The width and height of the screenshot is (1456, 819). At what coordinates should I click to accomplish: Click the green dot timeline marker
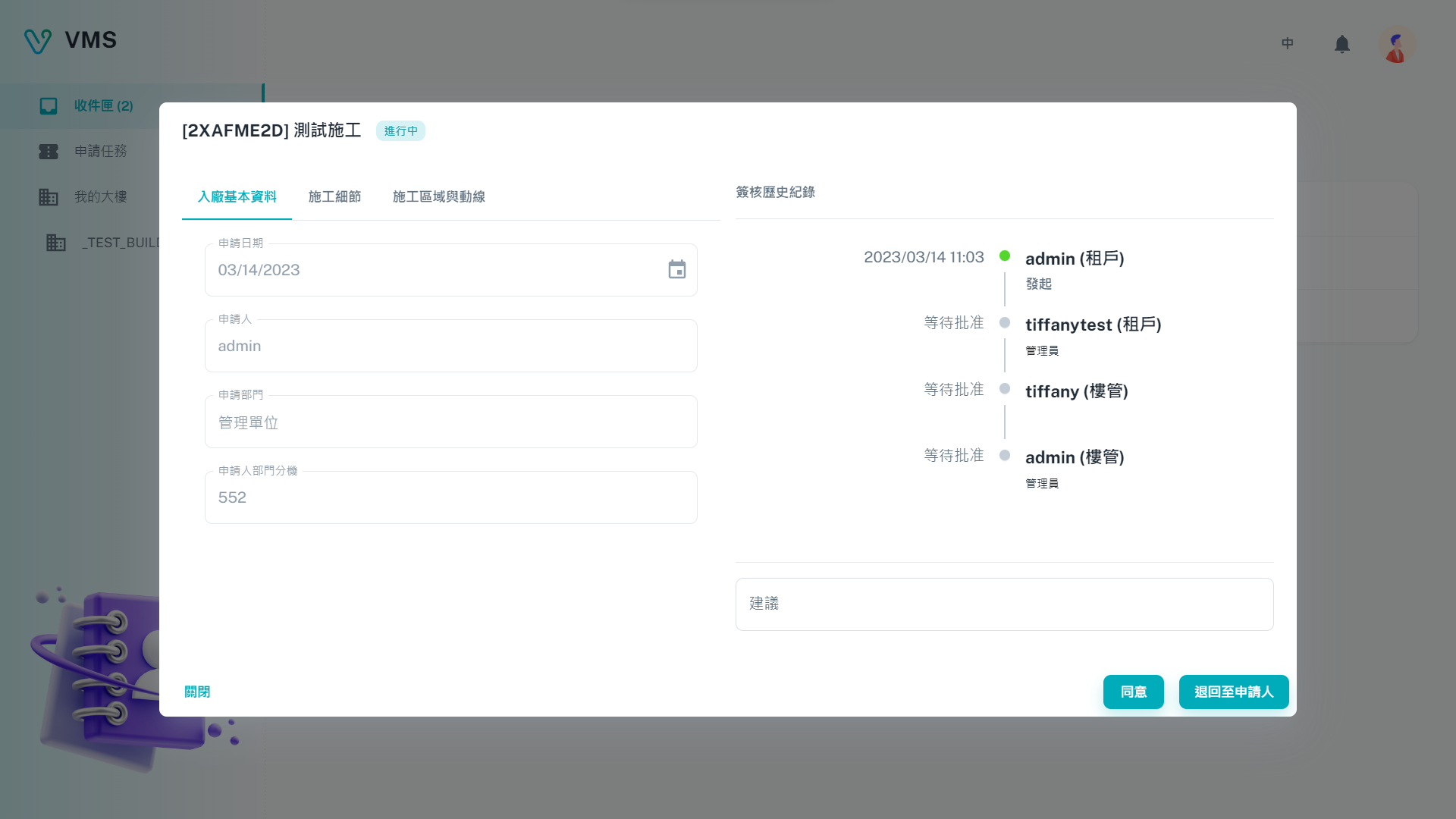tap(1005, 256)
